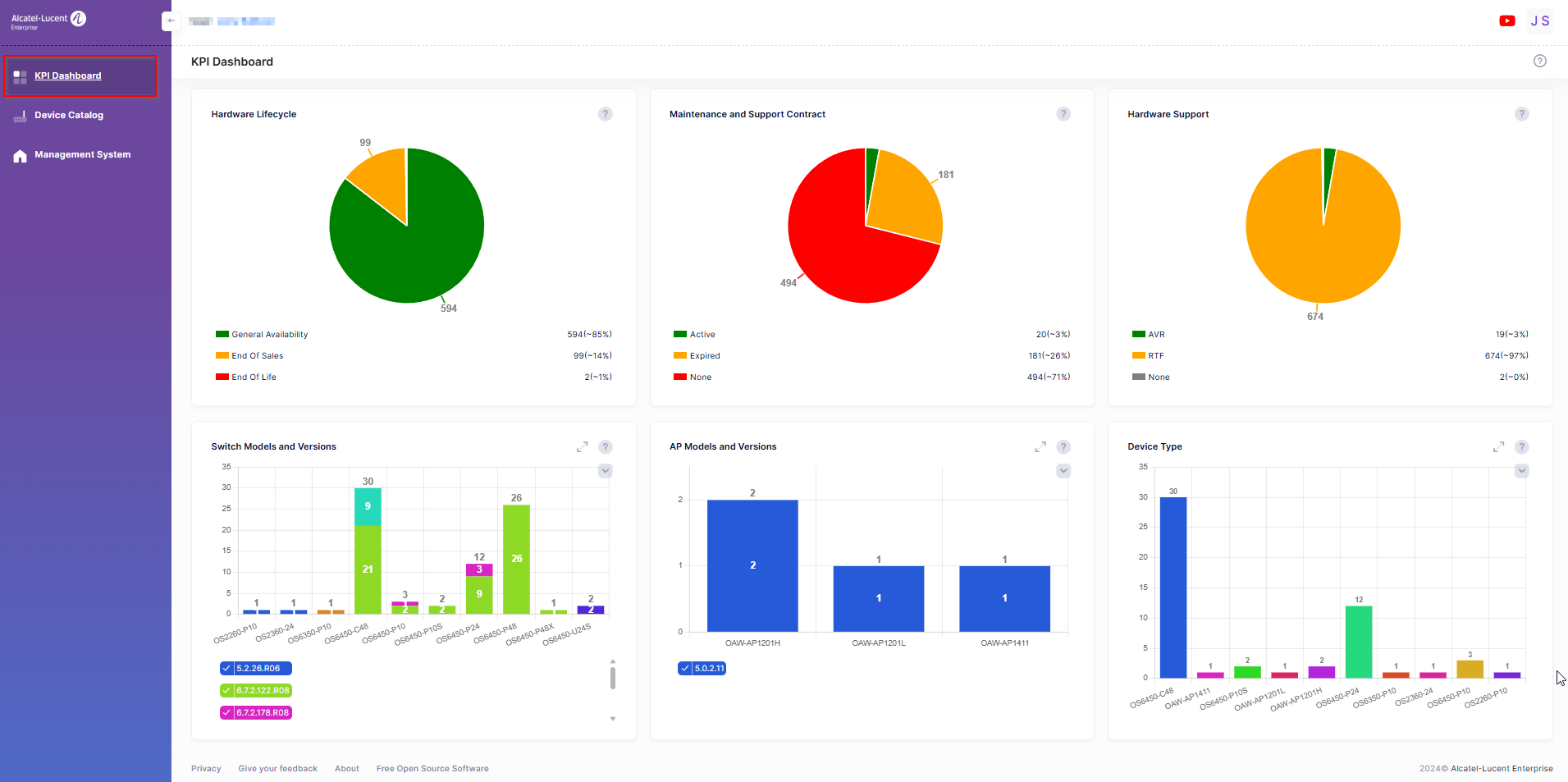The image size is (1568, 782).
Task: Toggle the 5.2.26.R06 version checkbox
Action: click(227, 669)
